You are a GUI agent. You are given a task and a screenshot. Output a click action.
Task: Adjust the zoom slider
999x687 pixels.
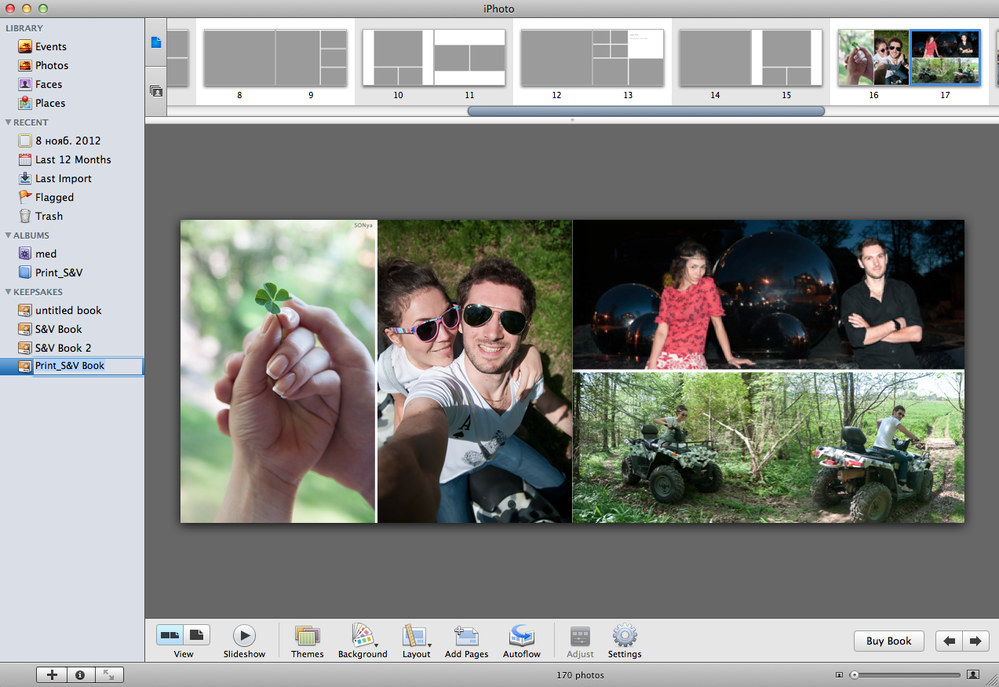[906, 675]
